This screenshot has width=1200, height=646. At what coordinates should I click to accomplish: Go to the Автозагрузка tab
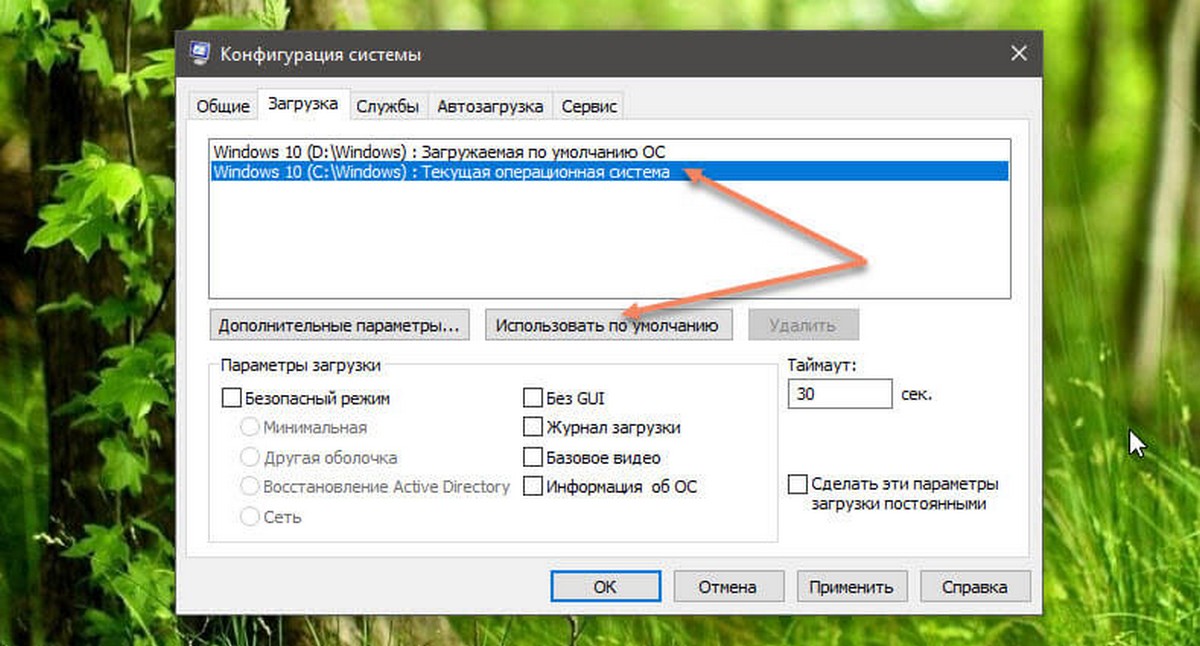tap(490, 106)
